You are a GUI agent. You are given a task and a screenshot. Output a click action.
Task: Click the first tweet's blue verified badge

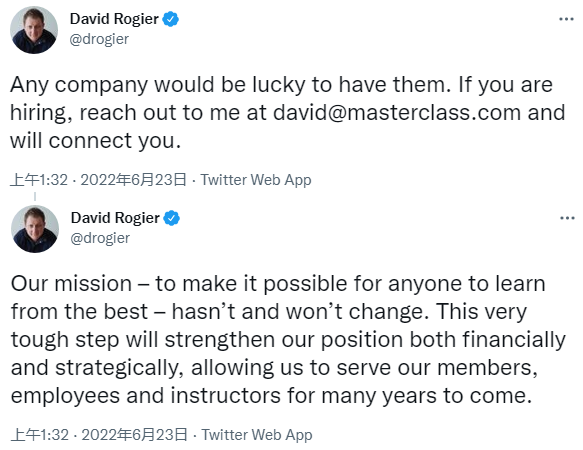tap(171, 19)
